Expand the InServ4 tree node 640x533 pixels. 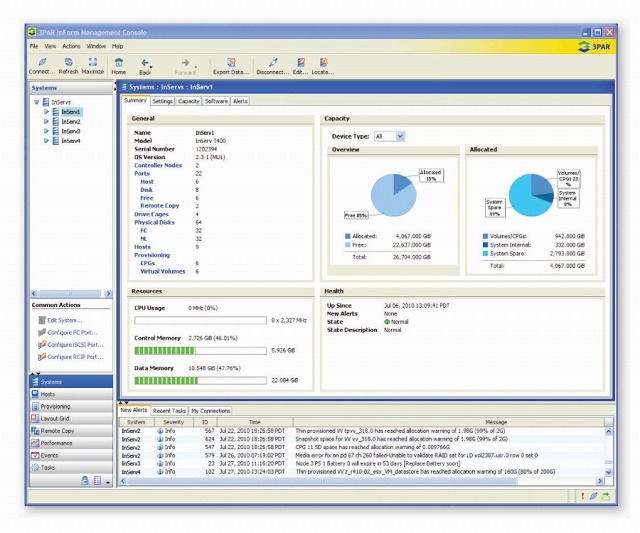click(x=46, y=141)
